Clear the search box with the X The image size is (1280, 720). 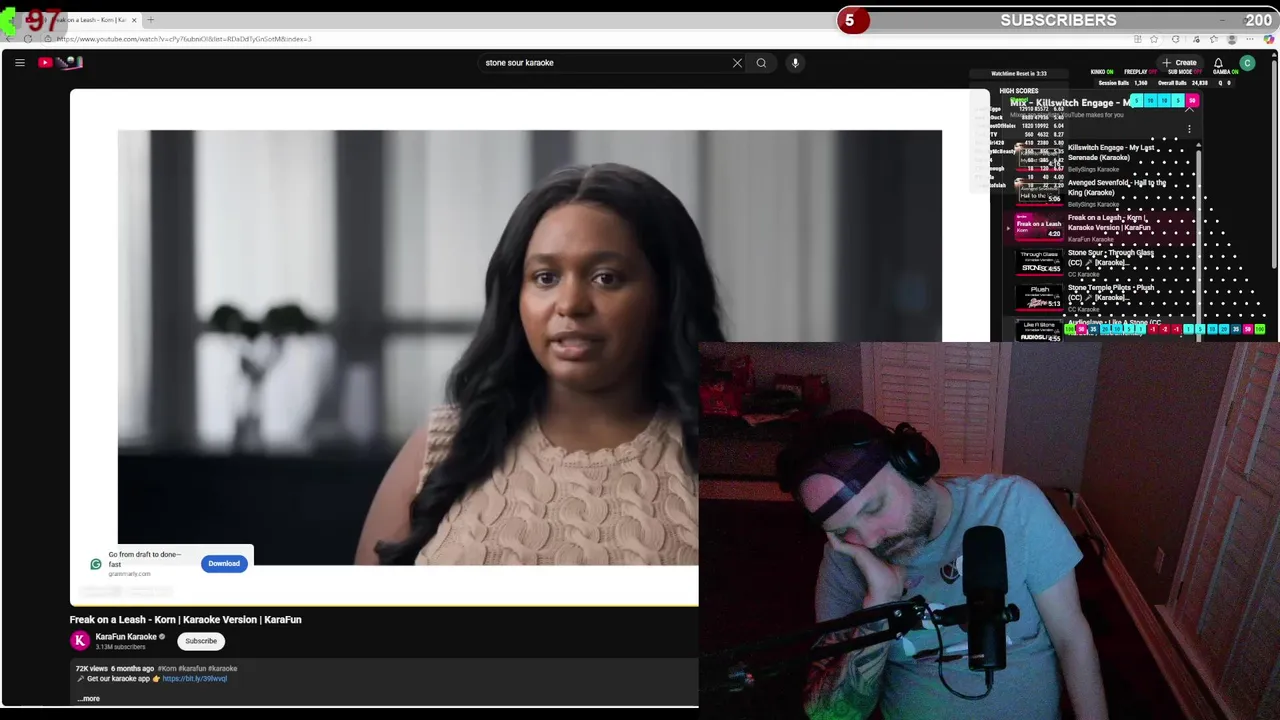737,63
